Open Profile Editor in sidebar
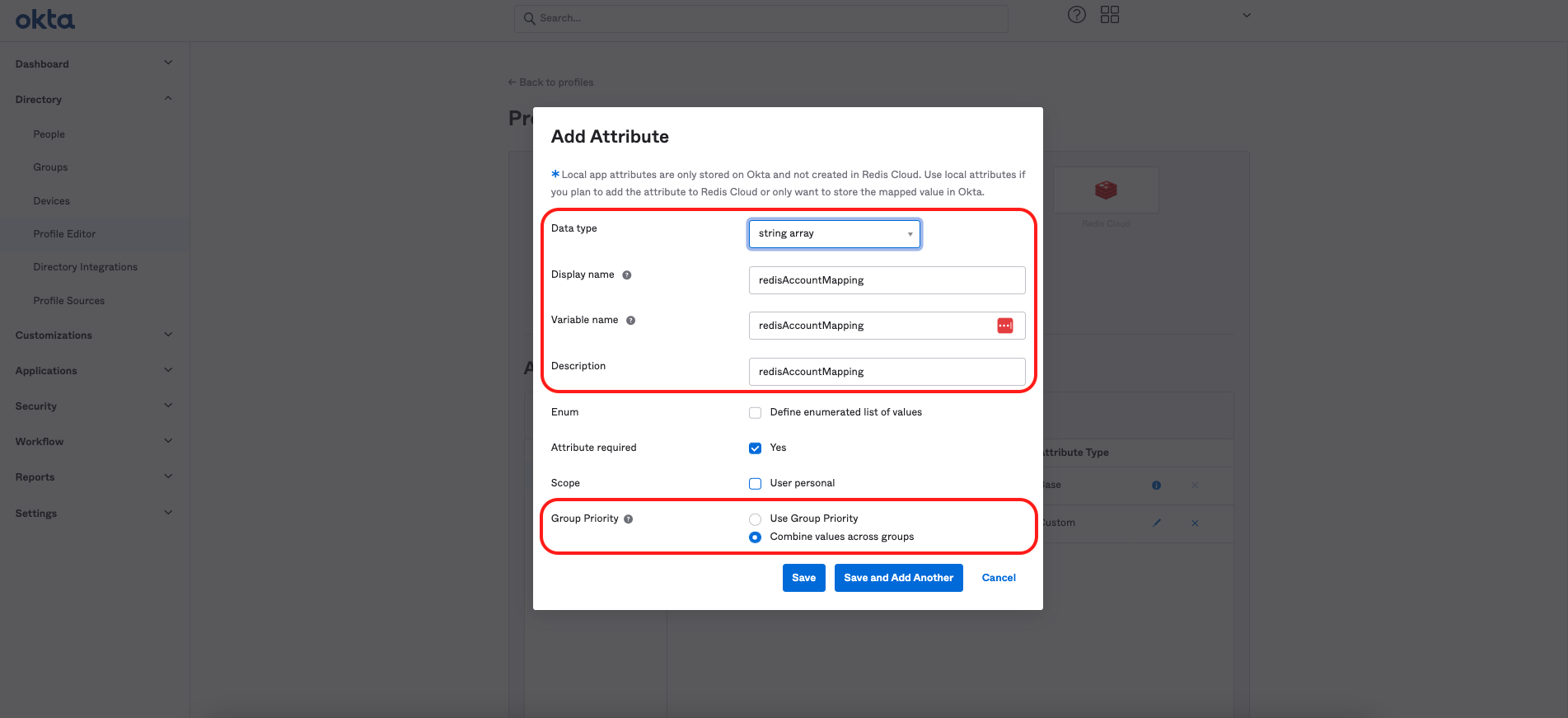Screen dimensions: 1568x718 [x=64, y=234]
